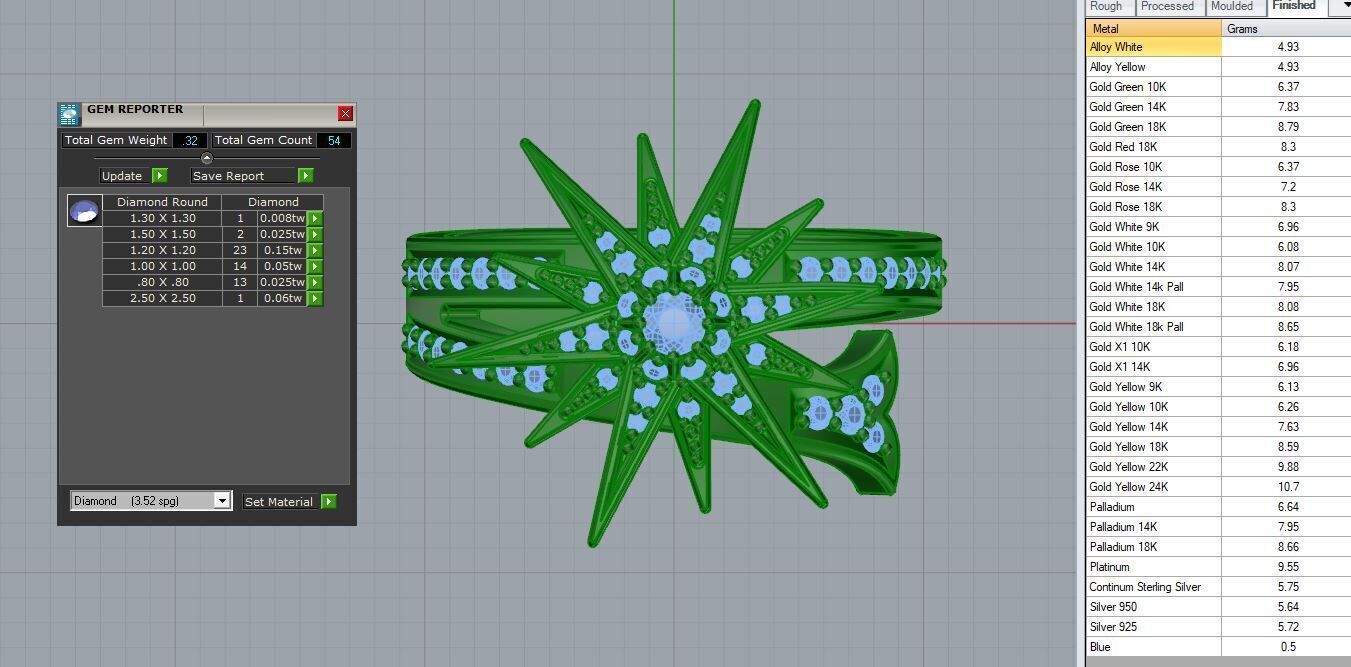The height and width of the screenshot is (667, 1351).
Task: Click green arrow for 1.00 X 1.00 row
Action: [x=315, y=266]
